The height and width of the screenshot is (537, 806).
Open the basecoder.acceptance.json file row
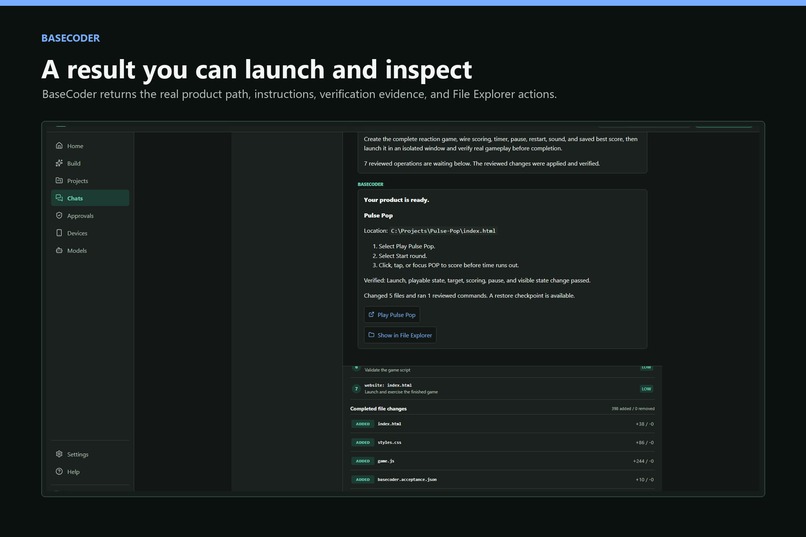[x=502, y=479]
